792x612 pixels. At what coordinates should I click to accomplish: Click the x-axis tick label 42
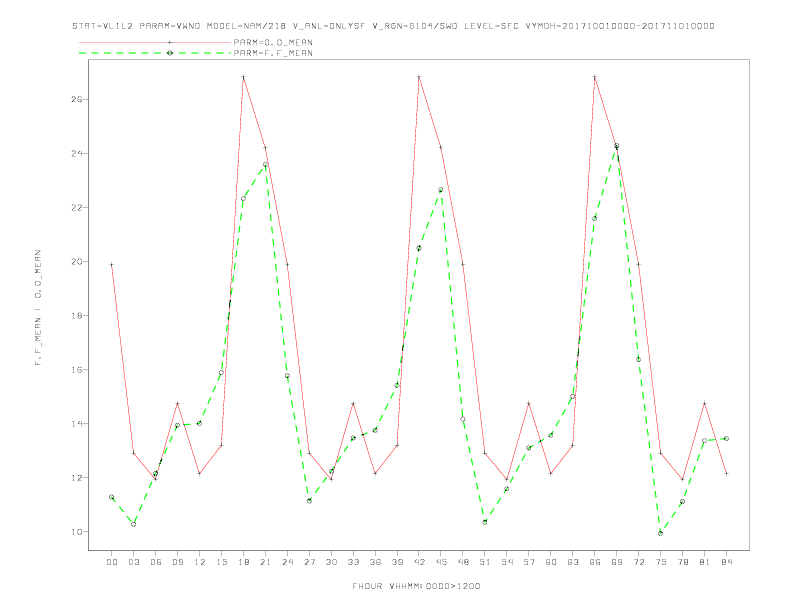pos(419,562)
